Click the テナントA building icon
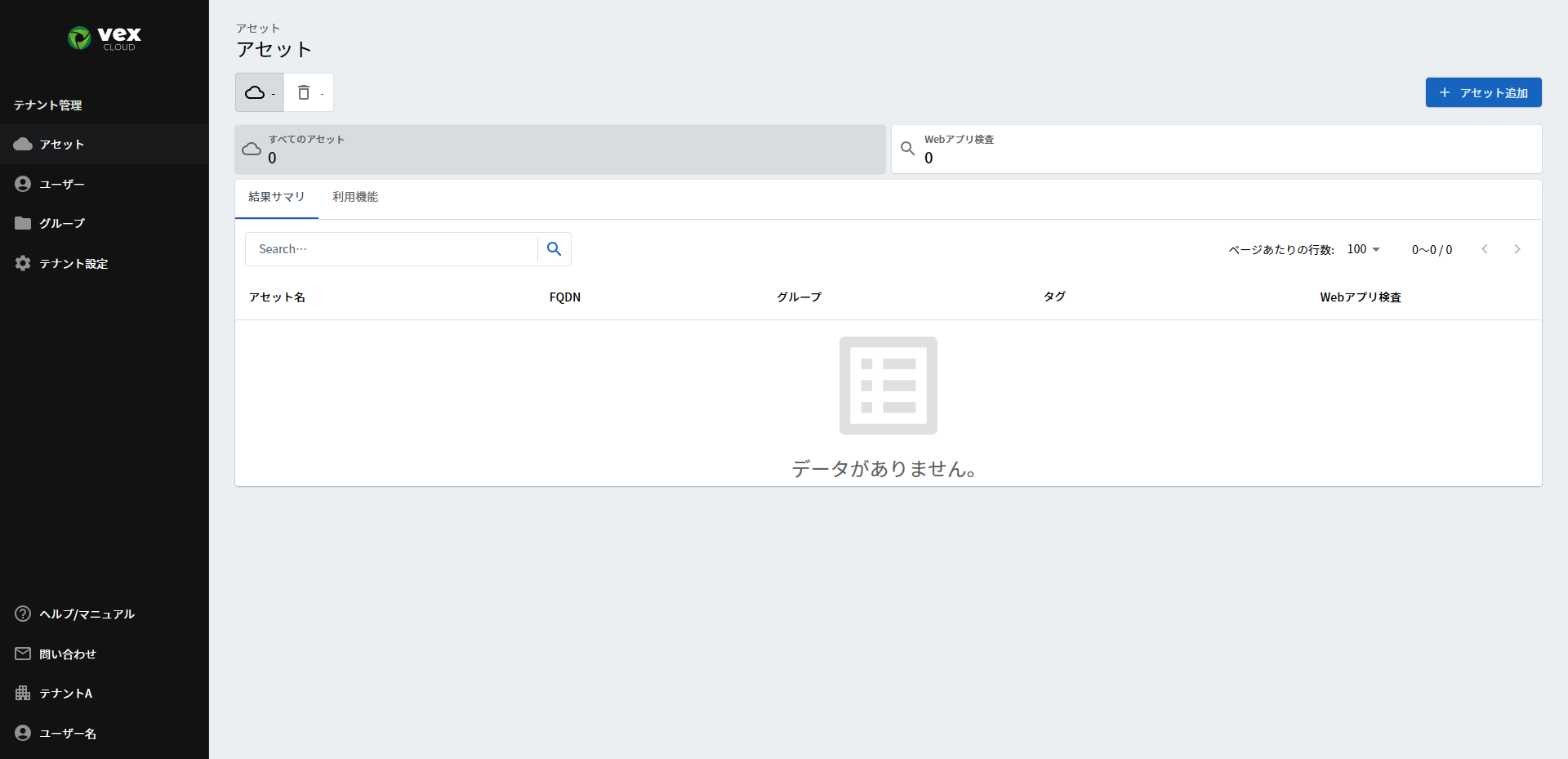This screenshot has height=759, width=1568. point(23,694)
